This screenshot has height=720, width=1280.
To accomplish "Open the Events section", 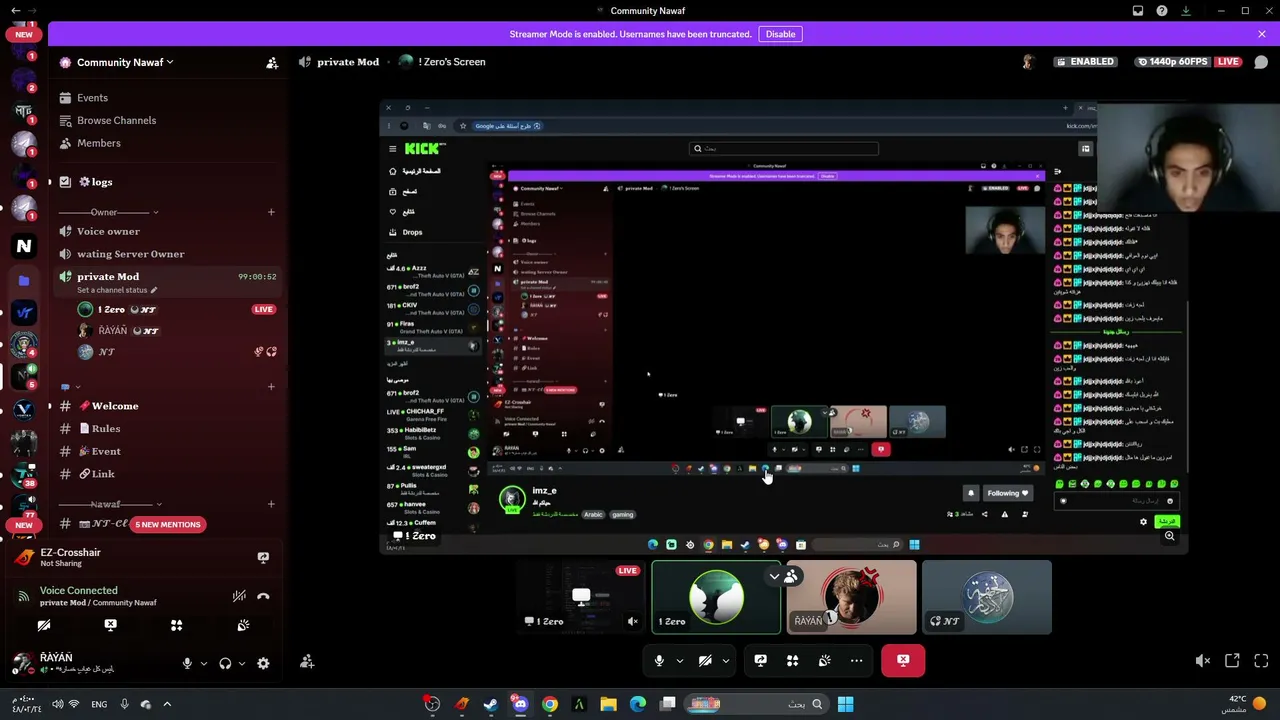I will [92, 98].
